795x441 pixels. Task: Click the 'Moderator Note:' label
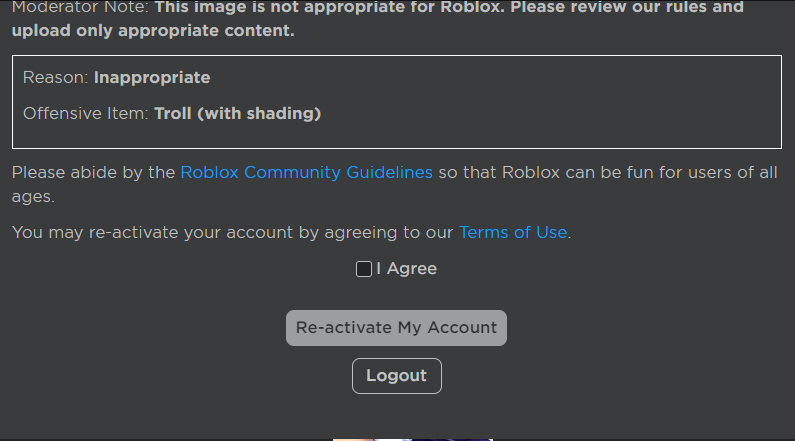[x=79, y=7]
